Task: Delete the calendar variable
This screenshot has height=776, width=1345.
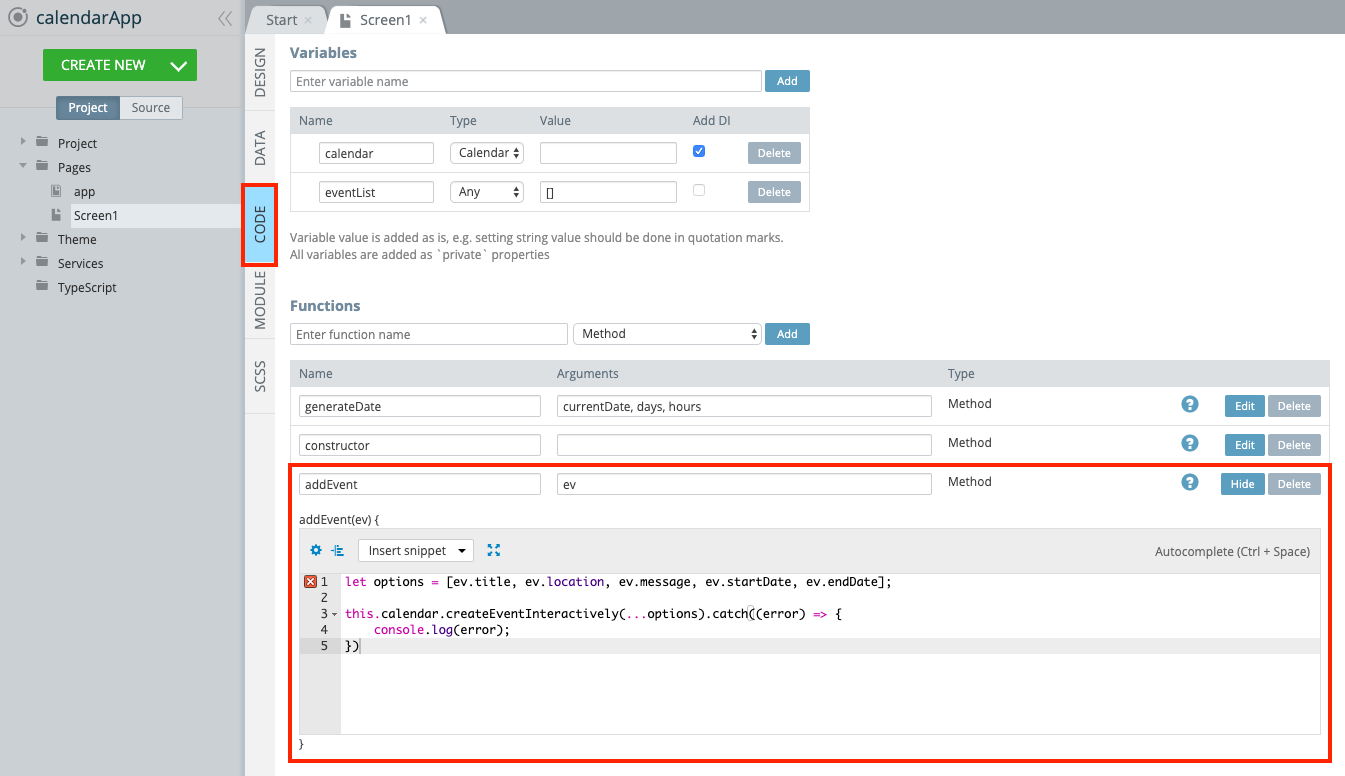Action: (x=774, y=153)
